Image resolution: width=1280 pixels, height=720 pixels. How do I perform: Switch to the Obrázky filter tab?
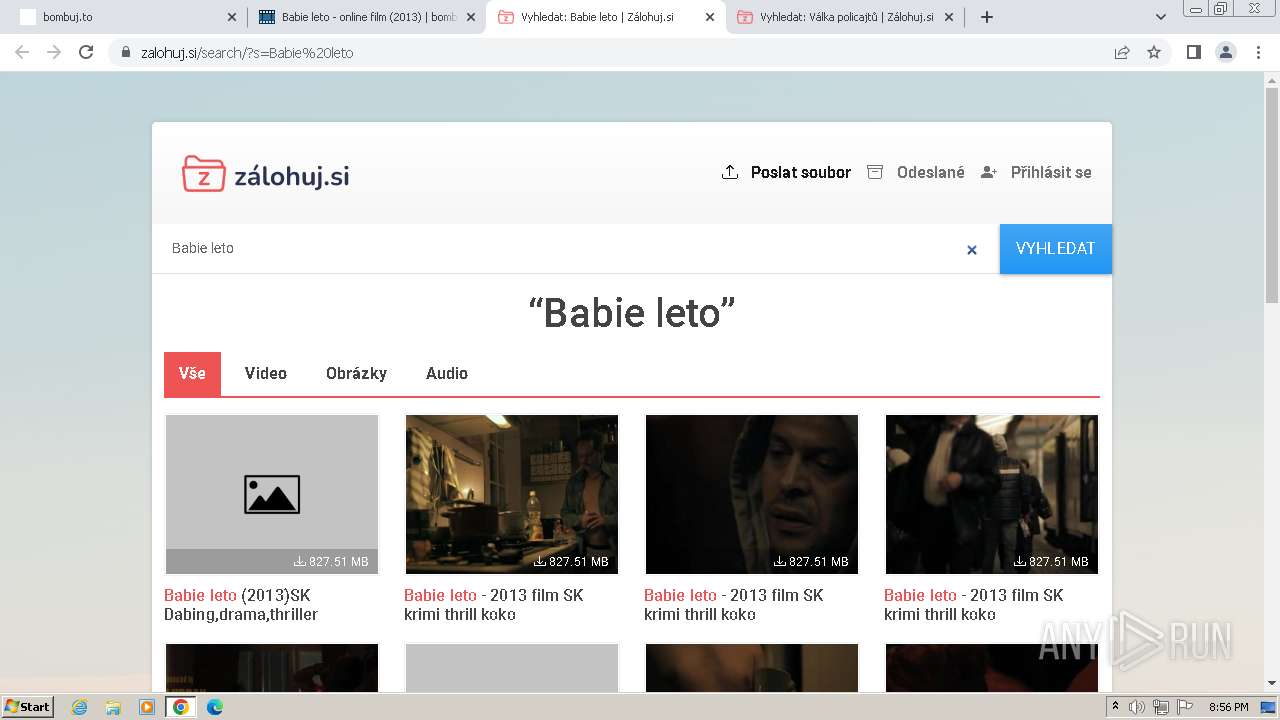coord(356,373)
